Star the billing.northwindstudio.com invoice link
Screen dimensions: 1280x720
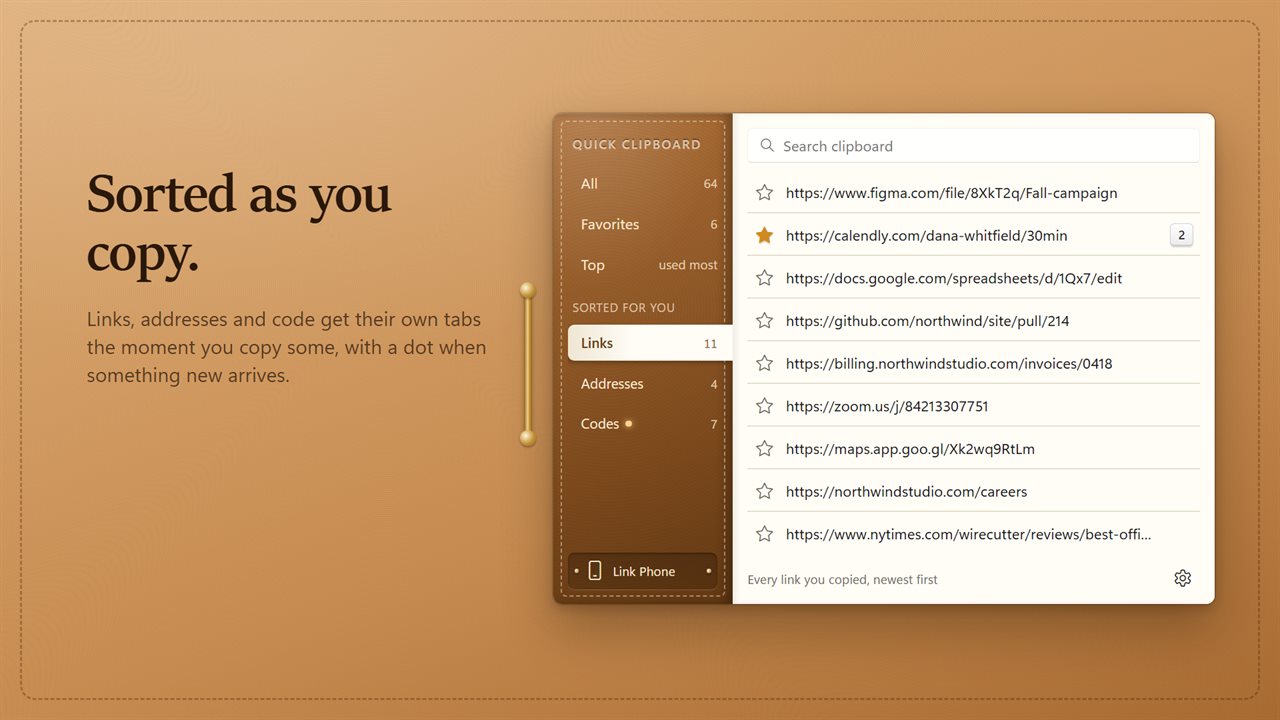(x=764, y=364)
